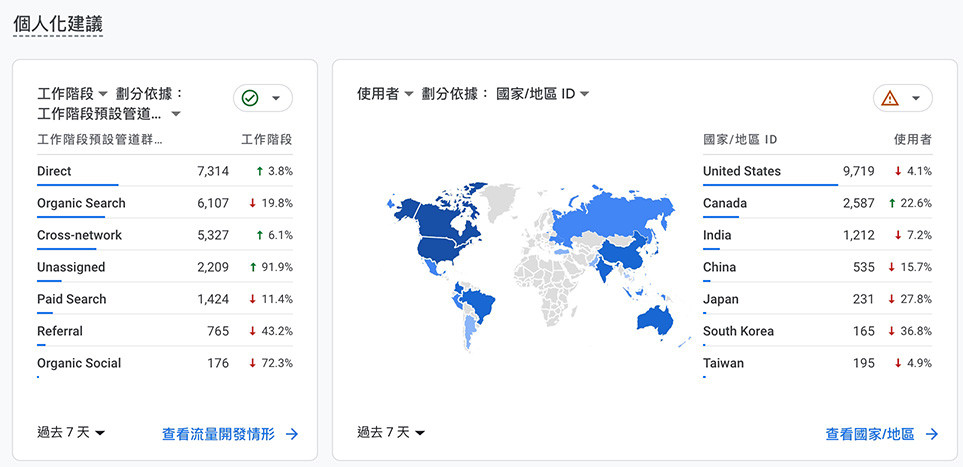The height and width of the screenshot is (467, 963).
Task: Click the green checkmark status icon
Action: [250, 98]
